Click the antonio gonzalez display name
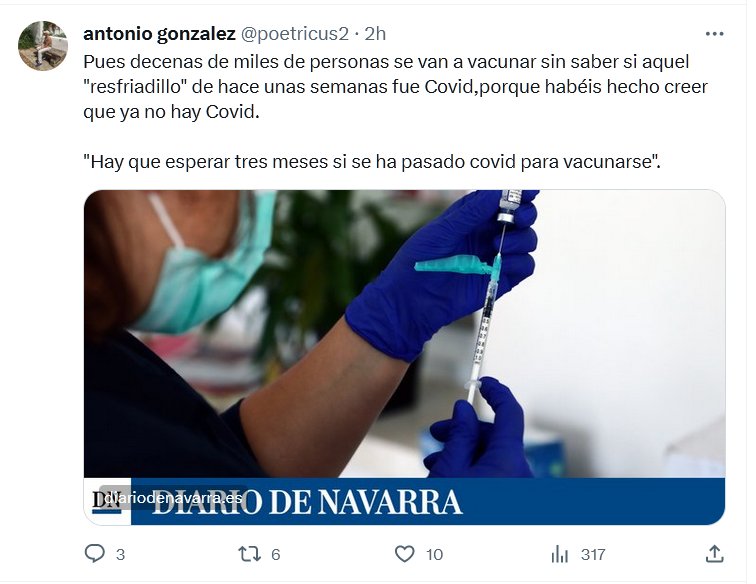 point(160,34)
